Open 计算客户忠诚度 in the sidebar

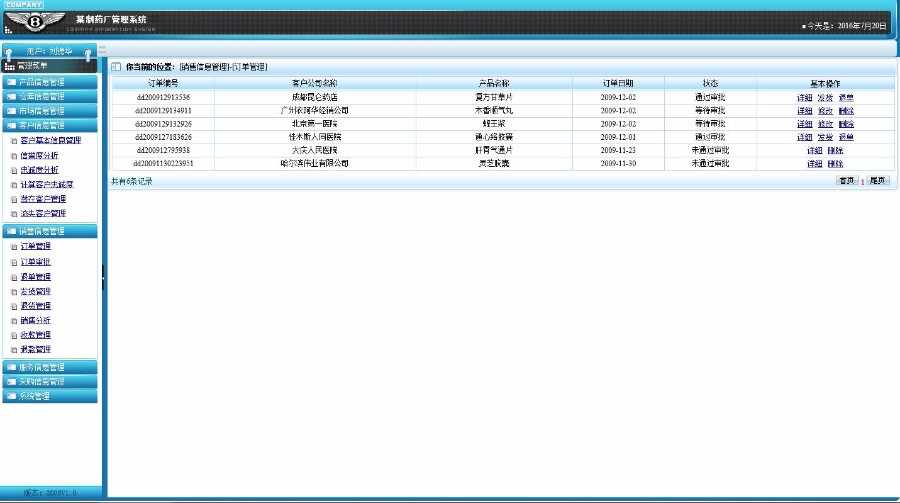coord(46,185)
